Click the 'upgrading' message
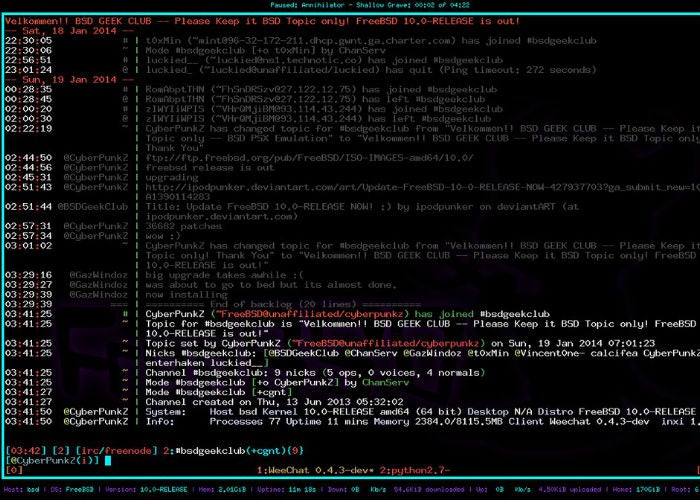700x500 pixels. (x=172, y=177)
